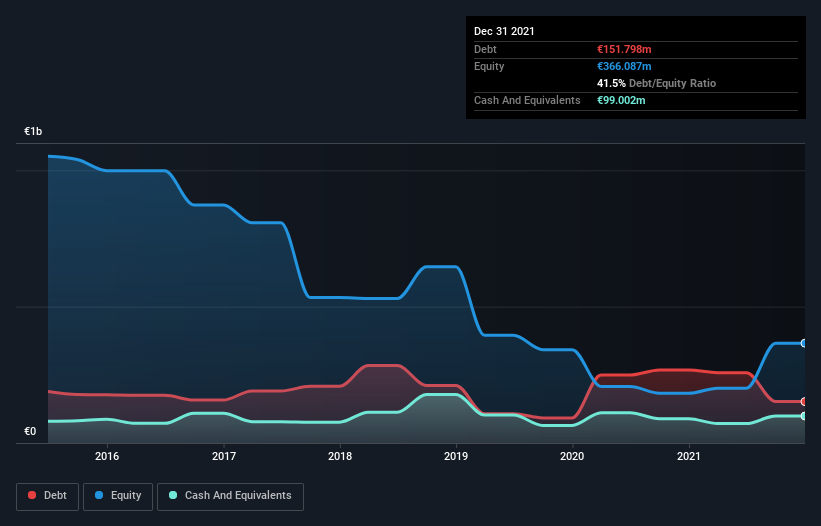
Task: Click the €0 y-axis label
Action: [x=30, y=431]
